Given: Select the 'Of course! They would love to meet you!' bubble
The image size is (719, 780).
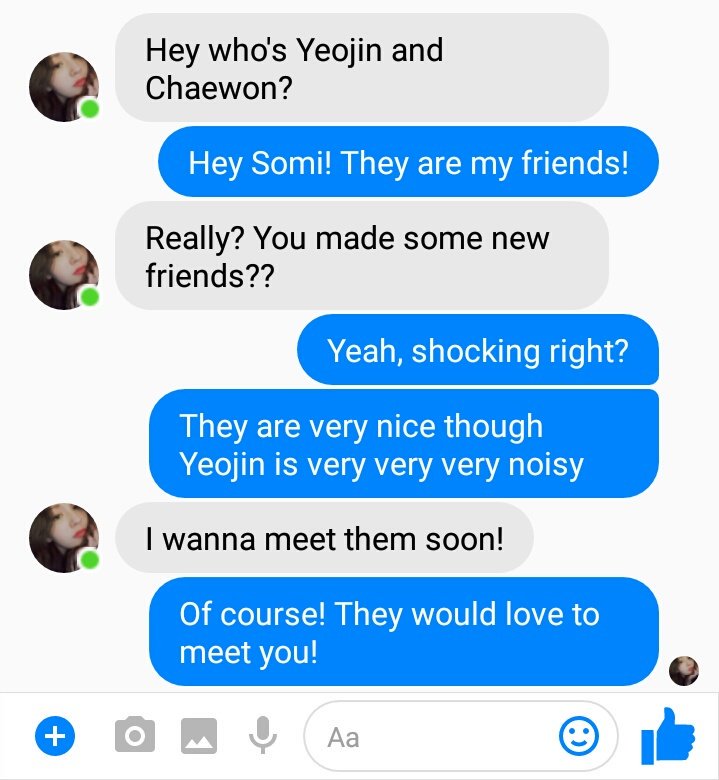Looking at the screenshot, I should (404, 632).
